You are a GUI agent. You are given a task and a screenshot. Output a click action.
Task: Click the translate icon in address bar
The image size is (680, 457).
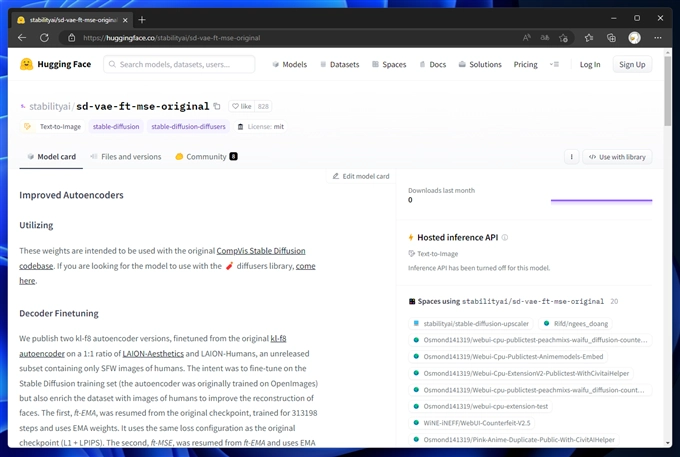[545, 38]
